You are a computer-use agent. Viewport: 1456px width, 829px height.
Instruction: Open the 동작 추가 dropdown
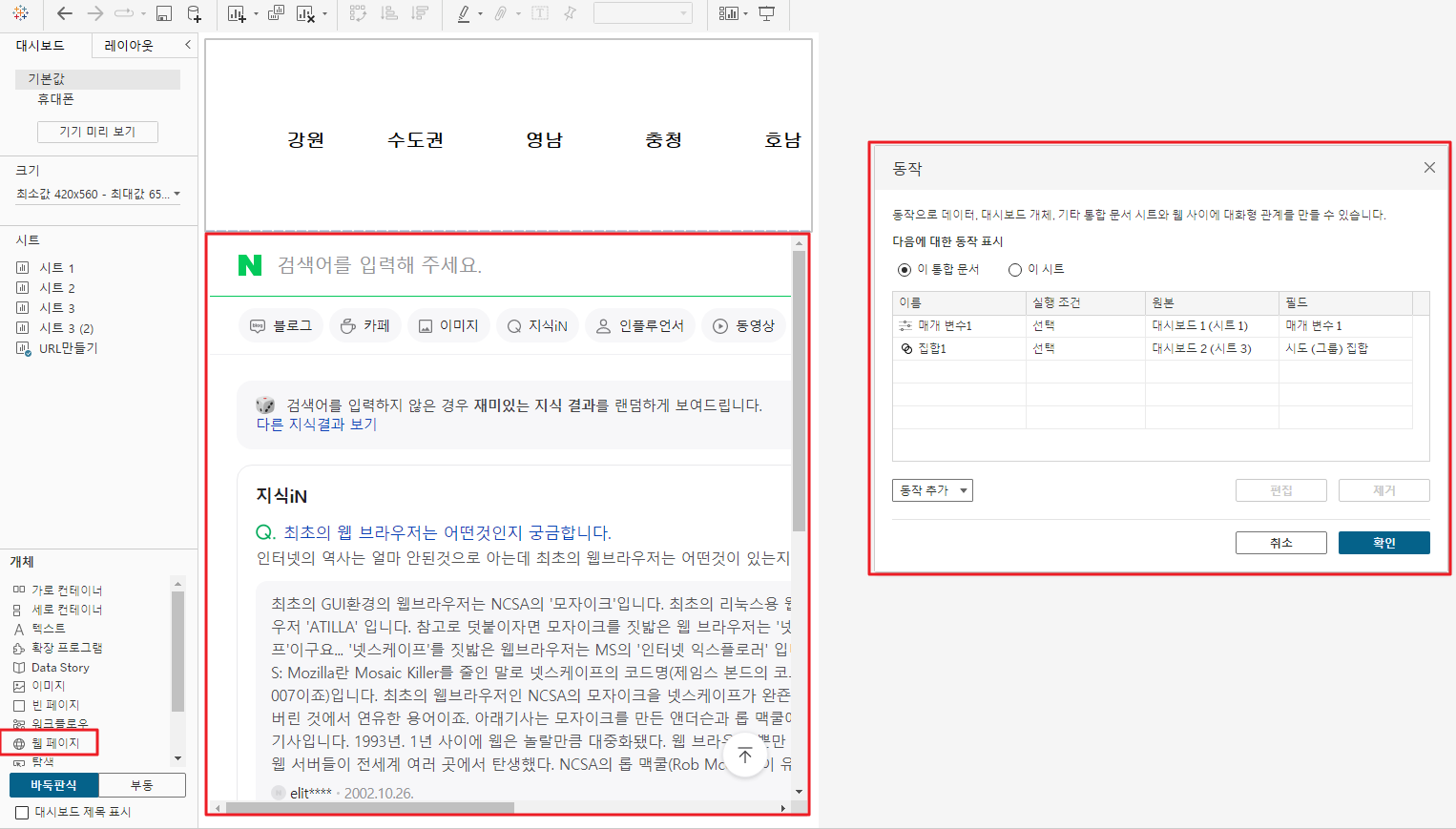pos(932,490)
